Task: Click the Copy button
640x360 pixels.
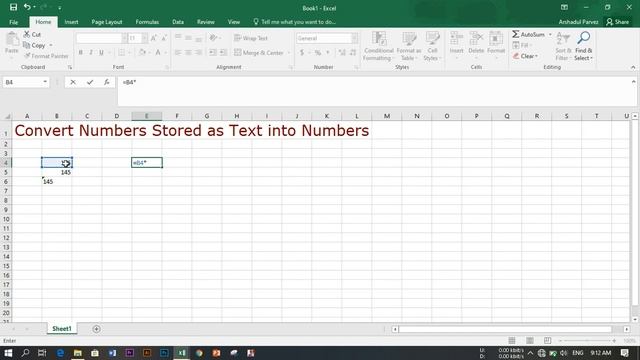Action: pos(34,45)
